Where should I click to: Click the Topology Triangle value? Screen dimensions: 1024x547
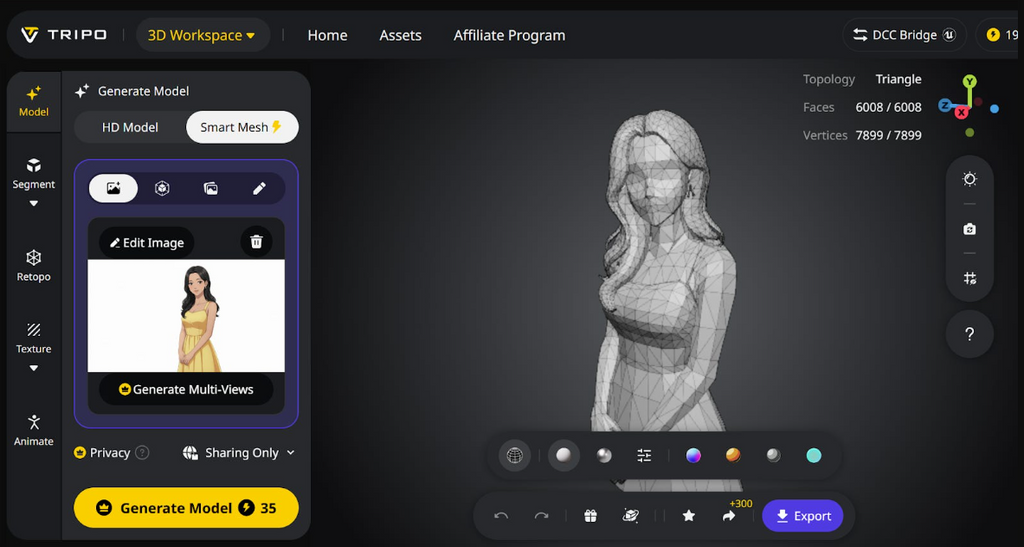coord(898,79)
